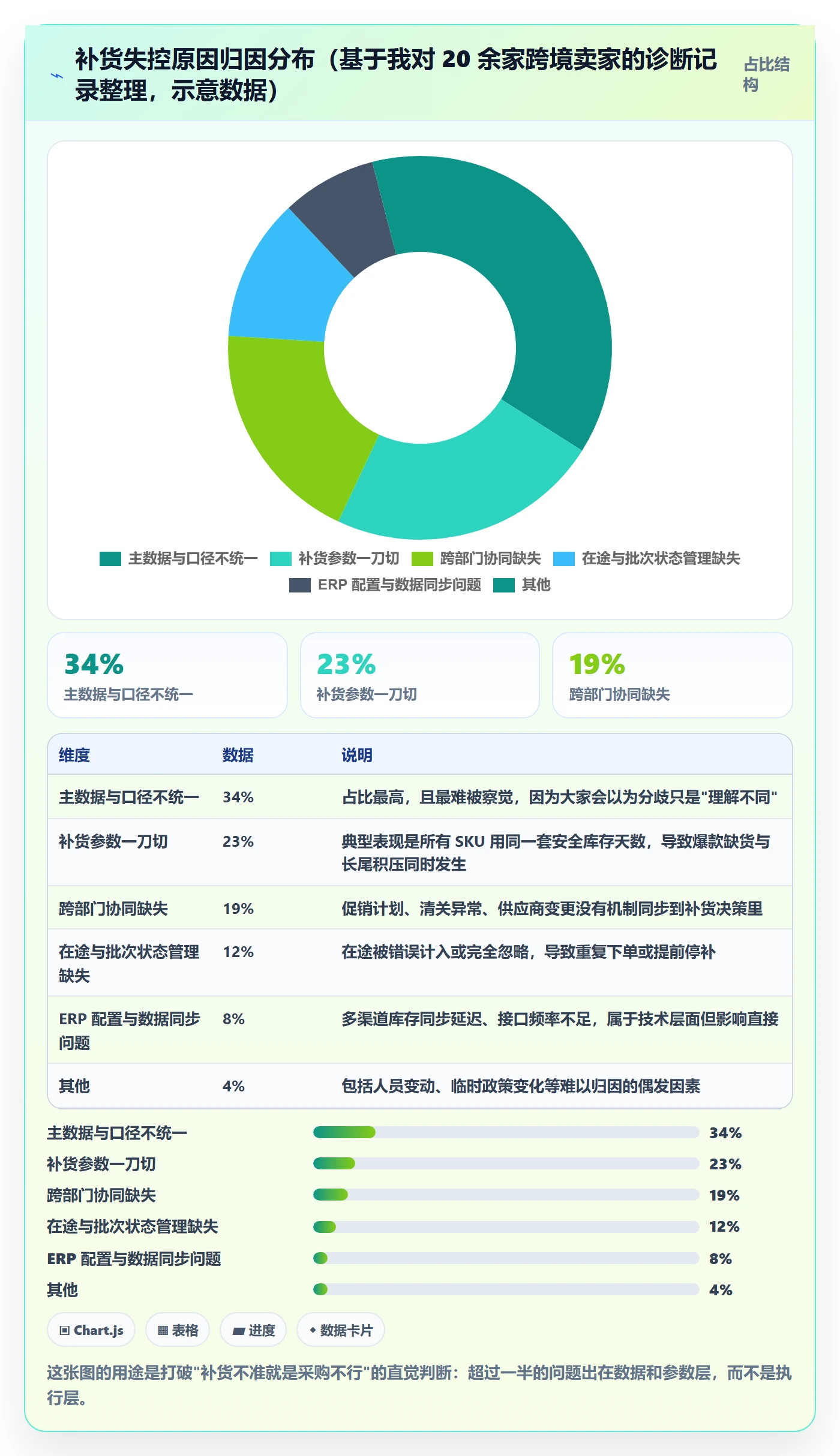840x1456 pixels.
Task: Open the 19% 跨部门协同缺失 stat card
Action: (673, 675)
